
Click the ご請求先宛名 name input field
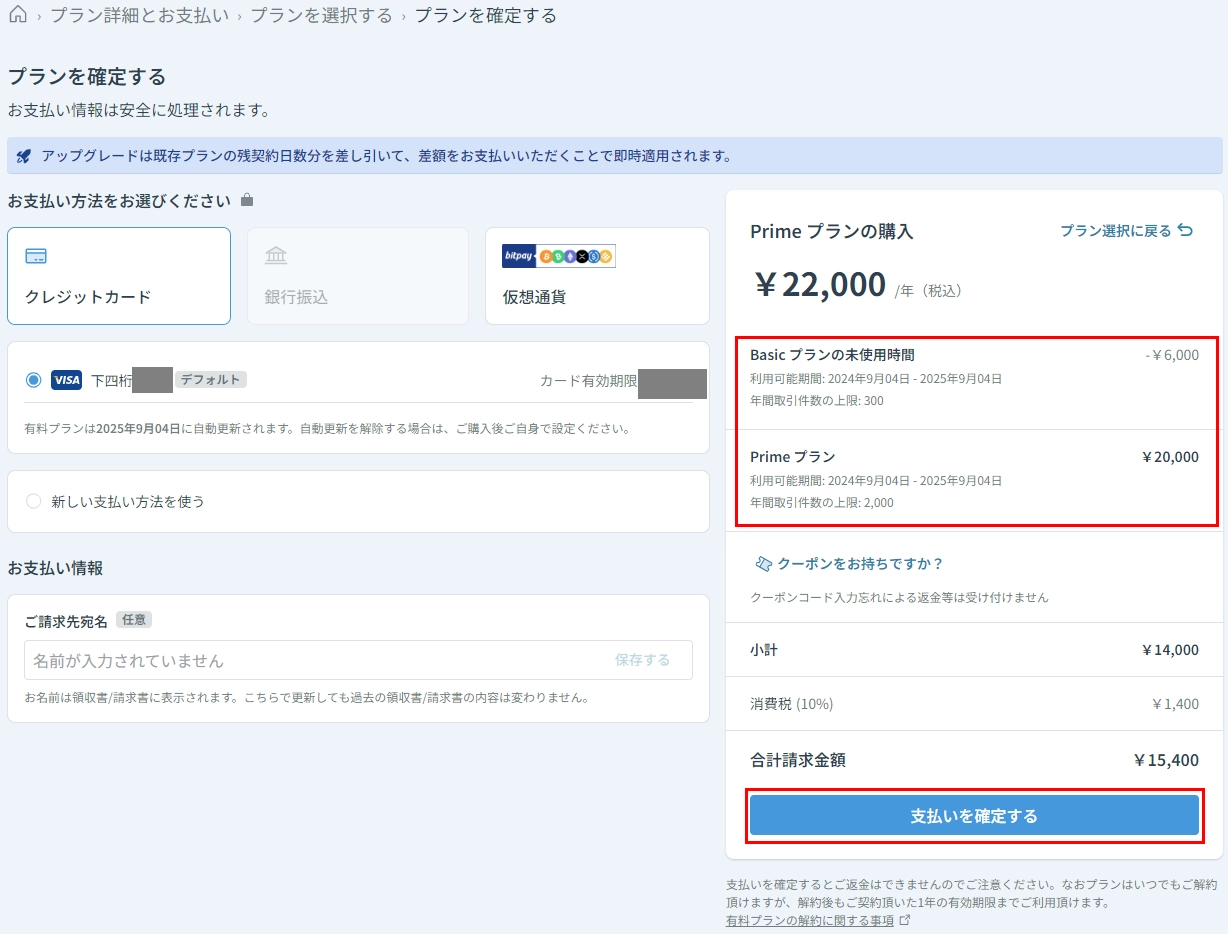click(x=358, y=660)
